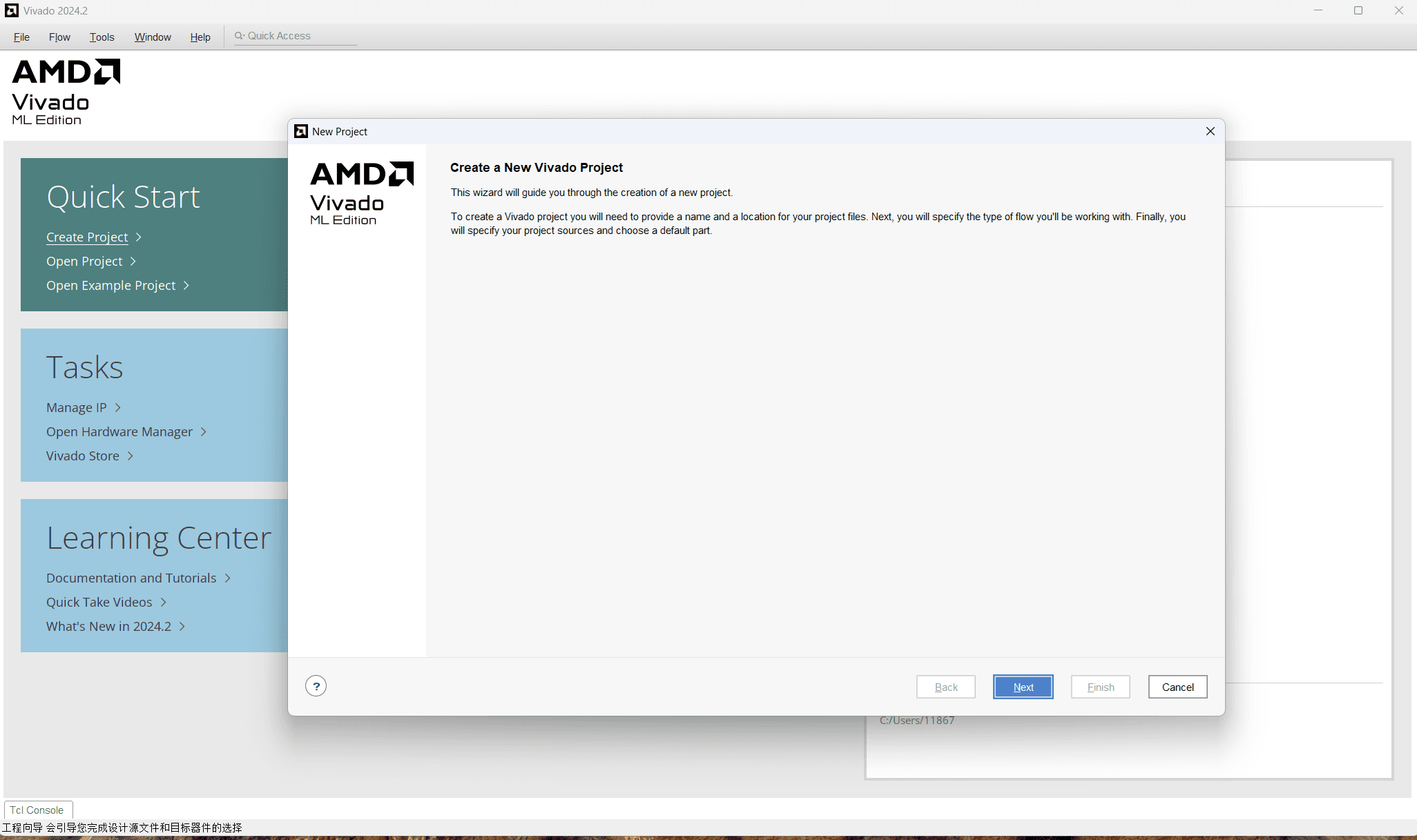Click arrow next to Vivado Store

point(131,456)
